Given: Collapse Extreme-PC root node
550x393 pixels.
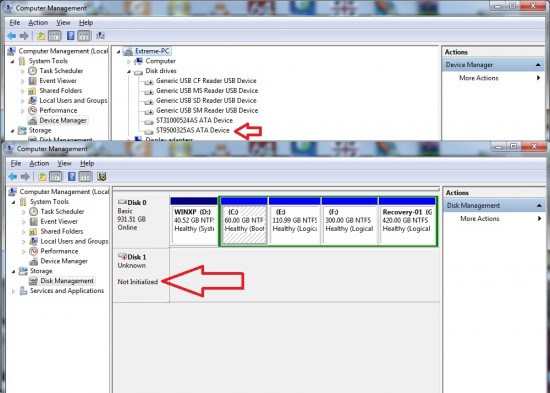Looking at the screenshot, I should [119, 52].
